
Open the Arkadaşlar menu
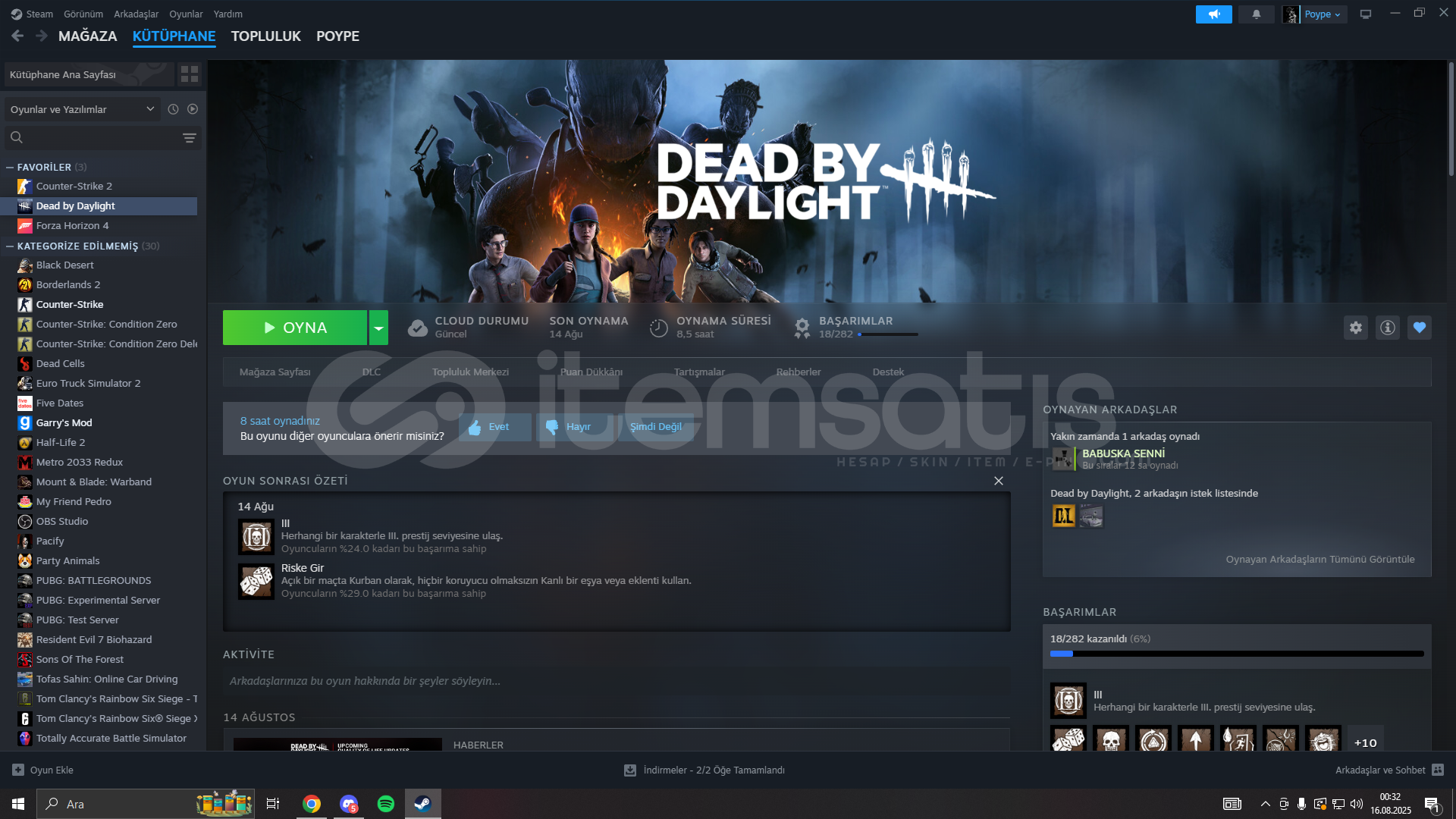pyautogui.click(x=136, y=14)
